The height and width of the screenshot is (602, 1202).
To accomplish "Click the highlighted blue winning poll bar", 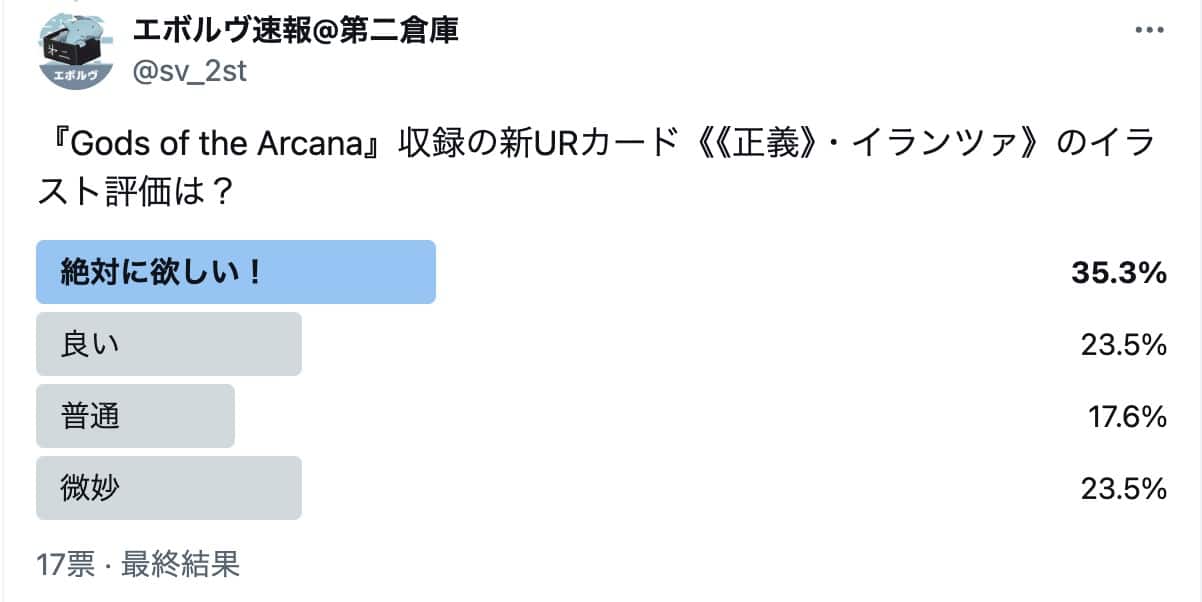I will [x=235, y=271].
